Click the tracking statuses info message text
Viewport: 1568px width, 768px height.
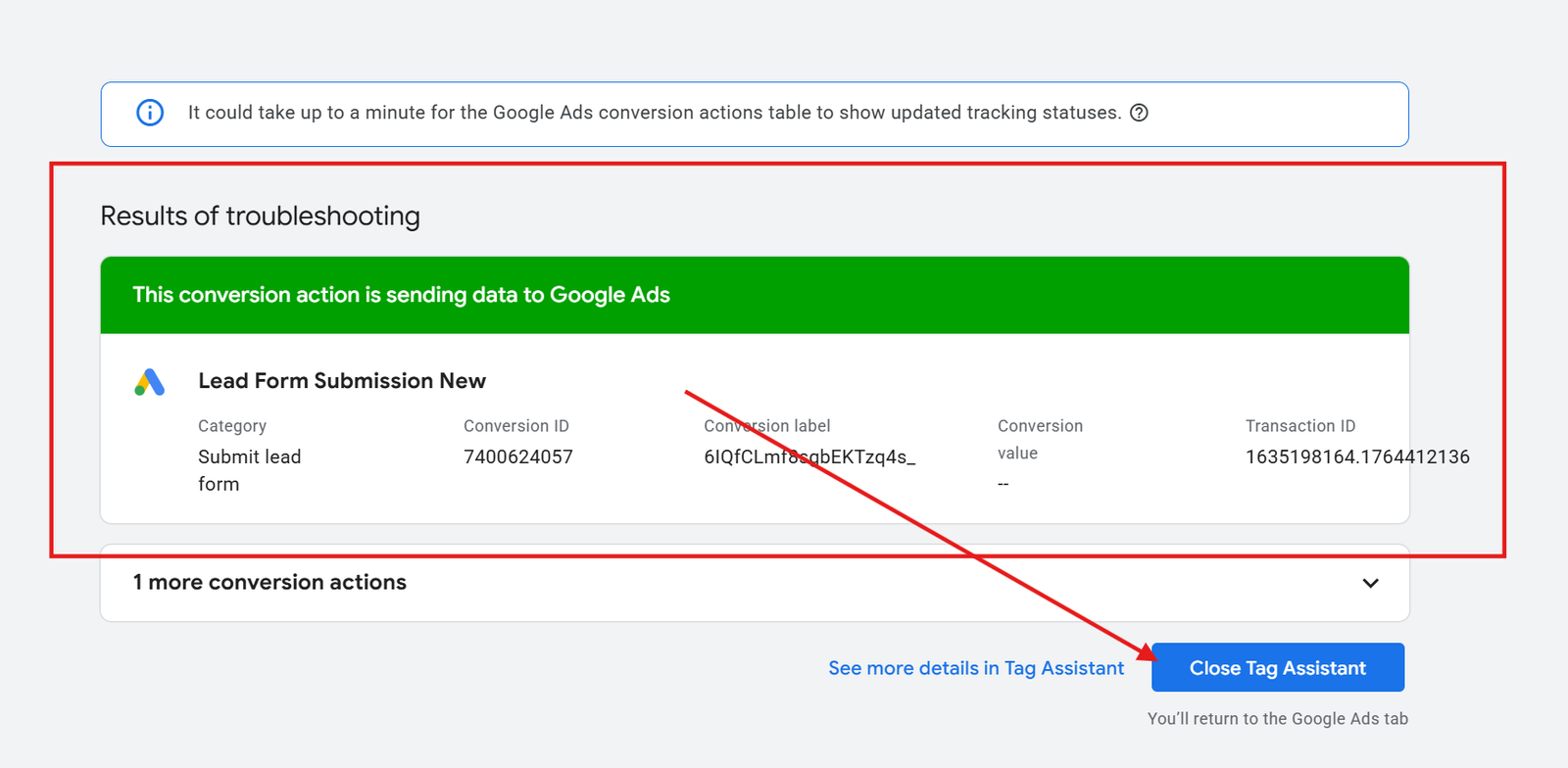pyautogui.click(x=655, y=113)
